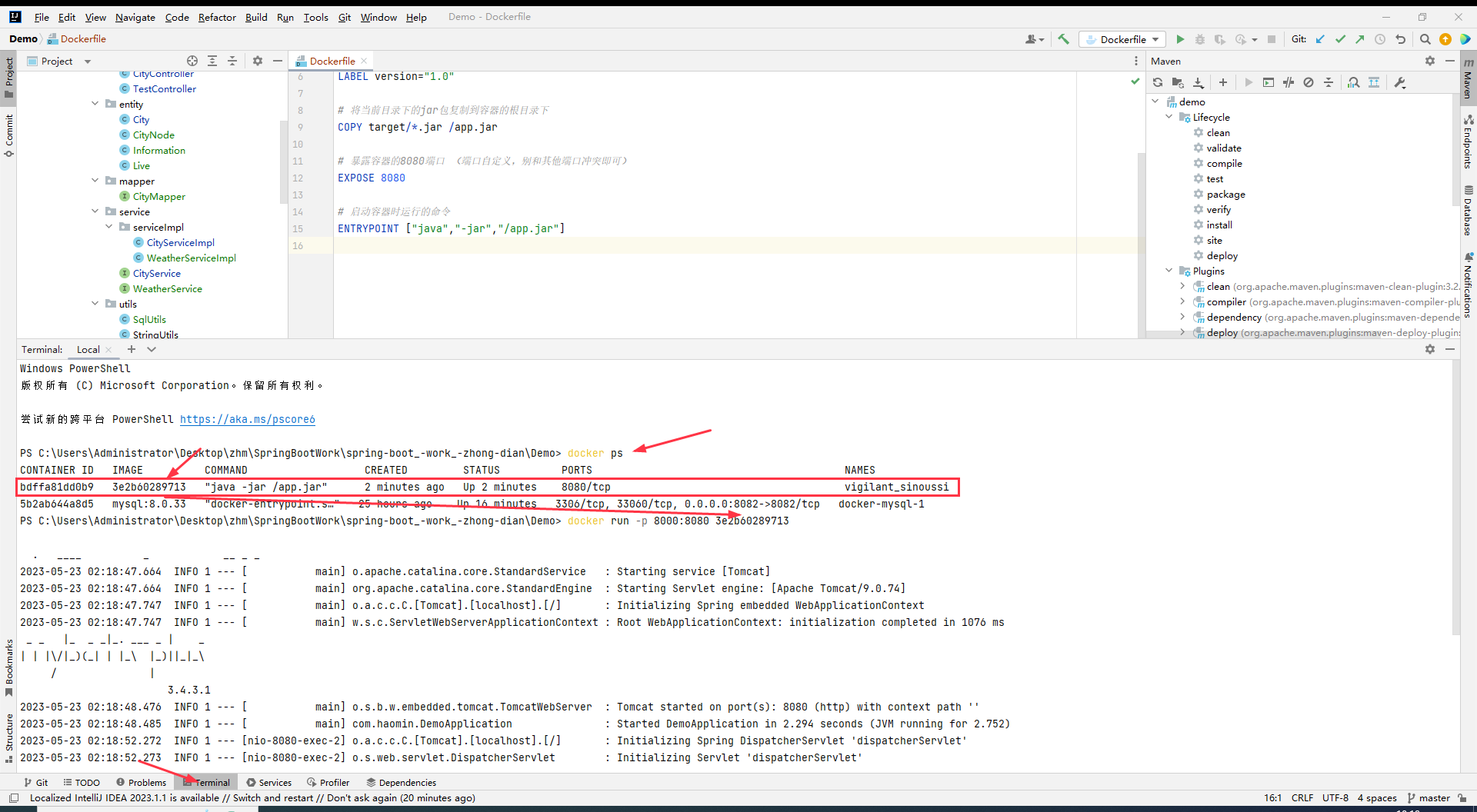
Task: Collapse the serviceImpl folder
Action: 108,227
